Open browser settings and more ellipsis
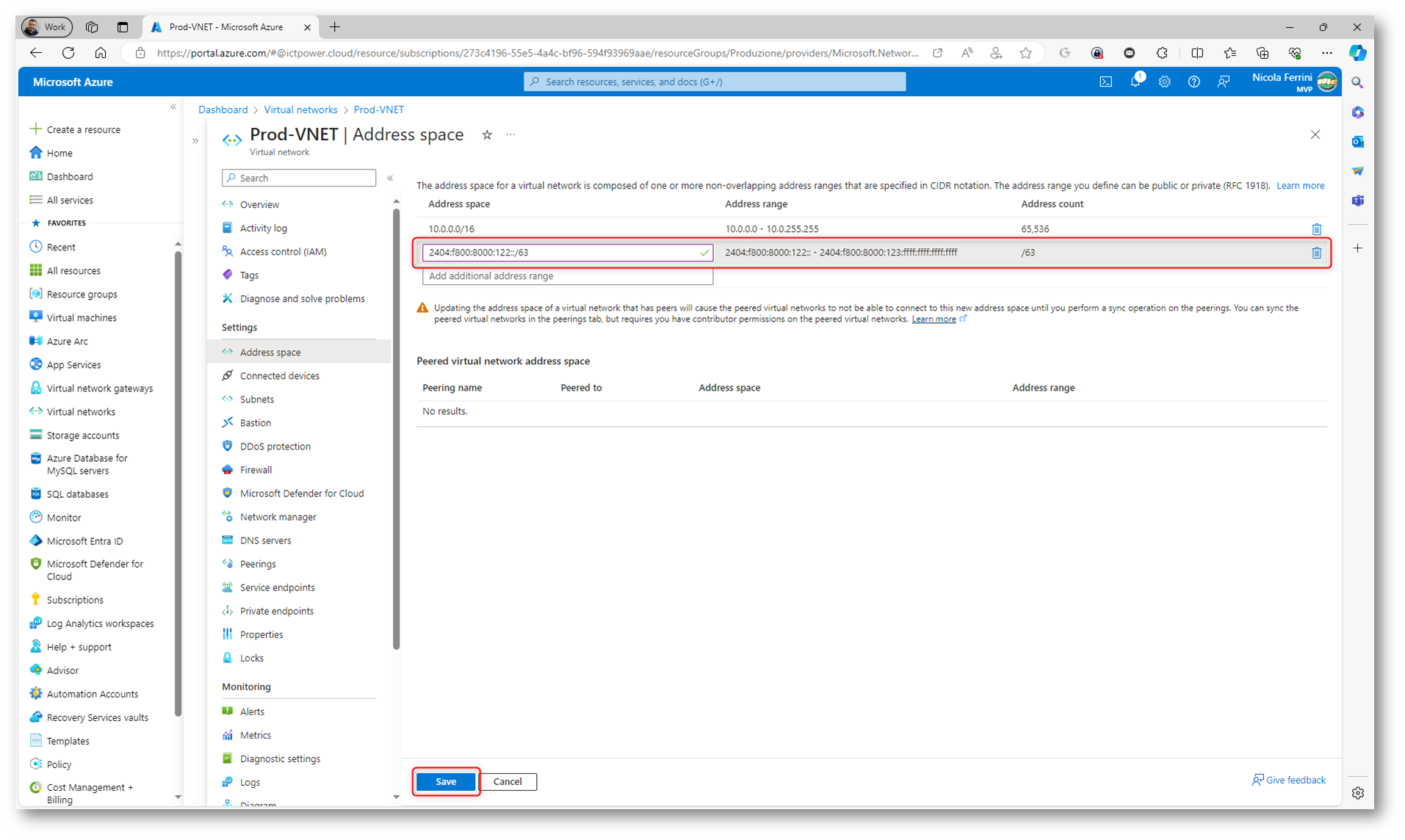 1326,53
